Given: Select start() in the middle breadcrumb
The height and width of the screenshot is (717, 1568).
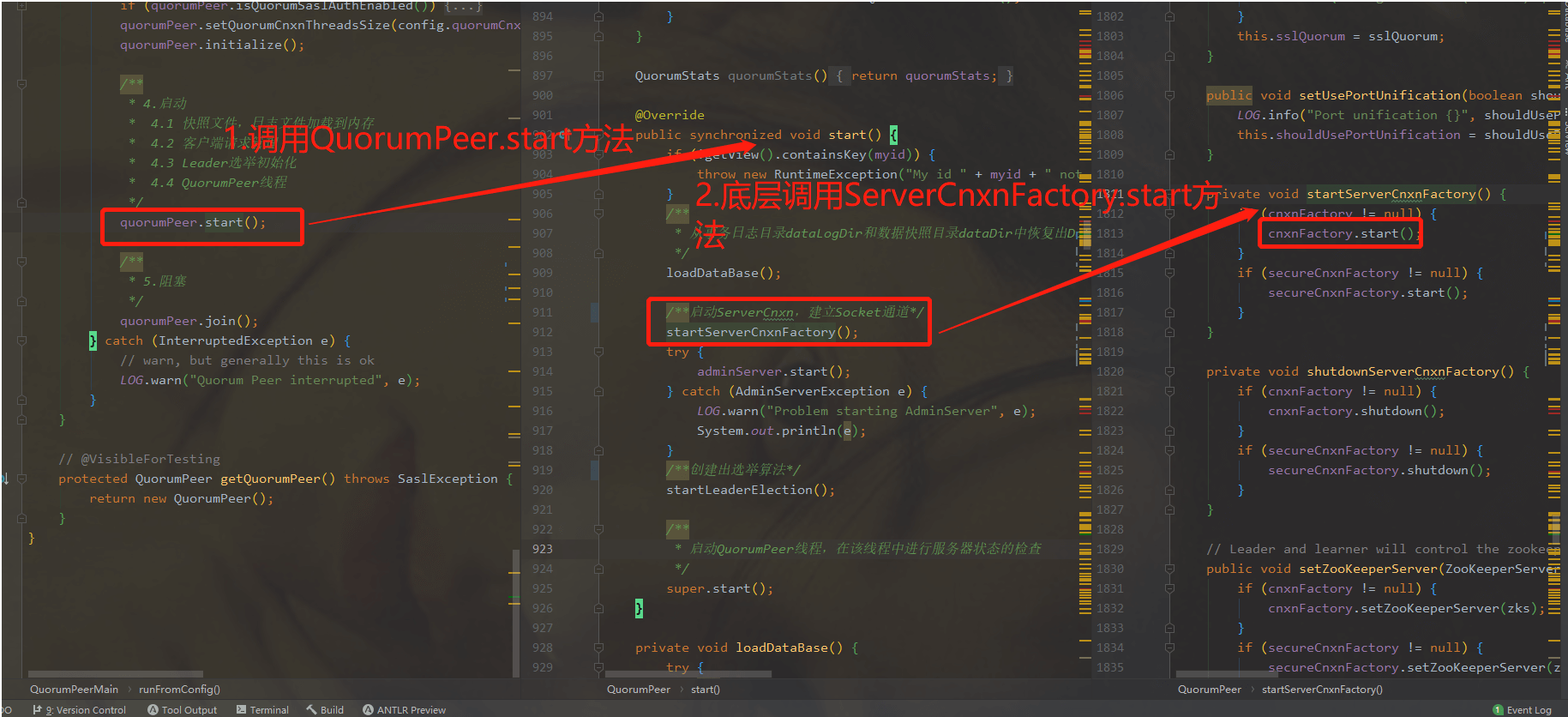Looking at the screenshot, I should pyautogui.click(x=705, y=690).
